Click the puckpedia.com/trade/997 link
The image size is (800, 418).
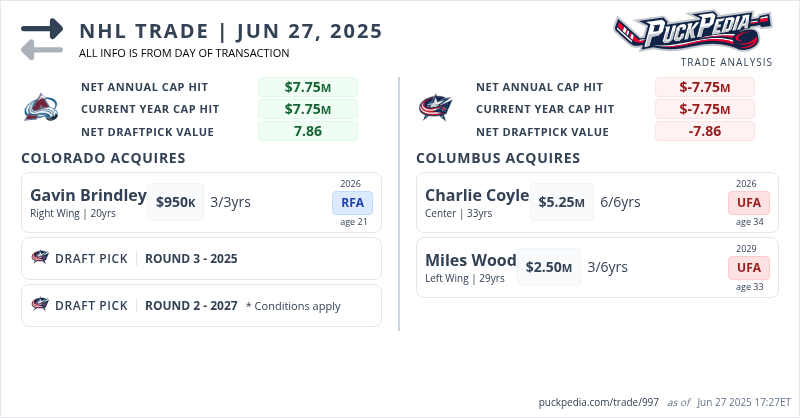(598, 402)
